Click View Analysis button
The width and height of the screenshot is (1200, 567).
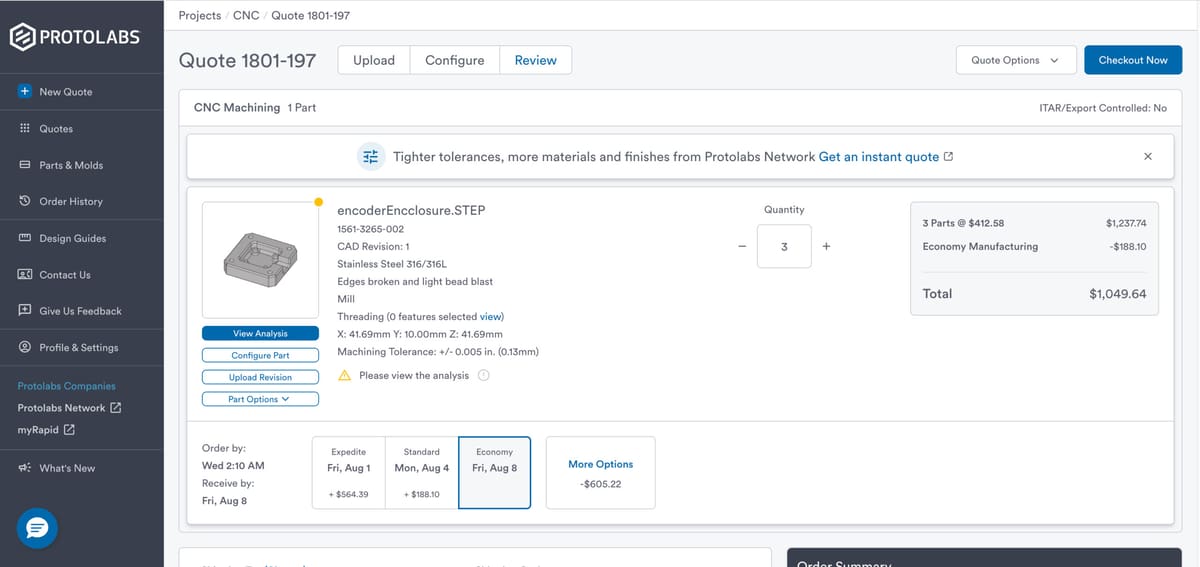pyautogui.click(x=260, y=333)
